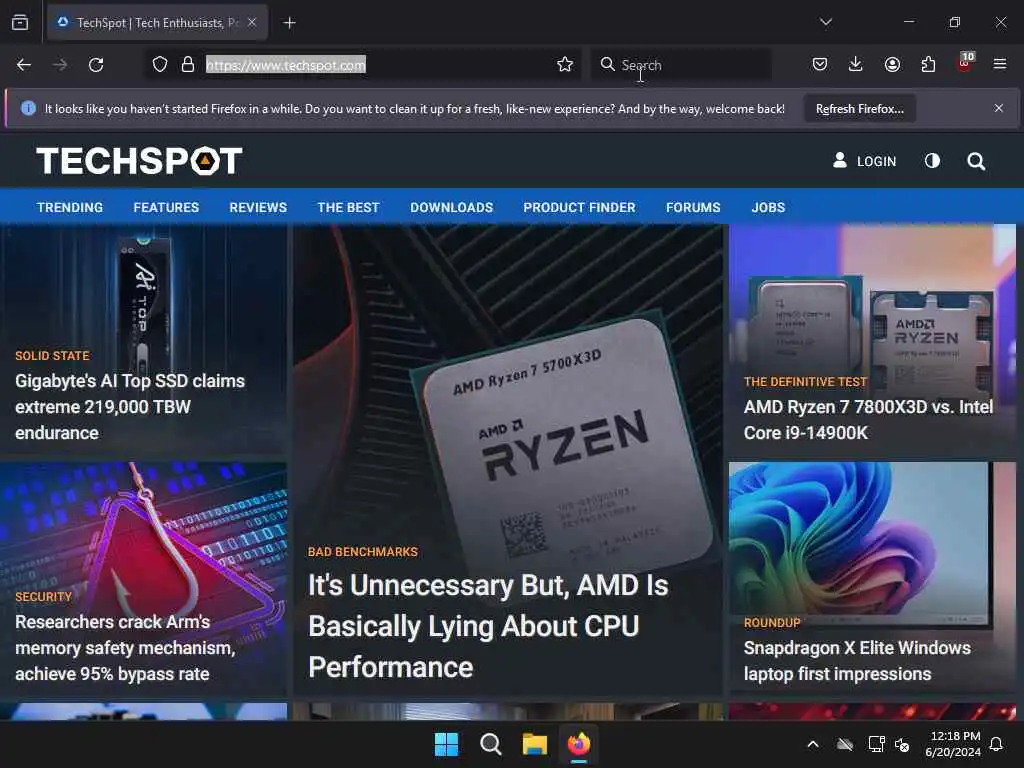Image resolution: width=1024 pixels, height=768 pixels.
Task: Click the extension icon with badge 10
Action: pyautogui.click(x=965, y=62)
